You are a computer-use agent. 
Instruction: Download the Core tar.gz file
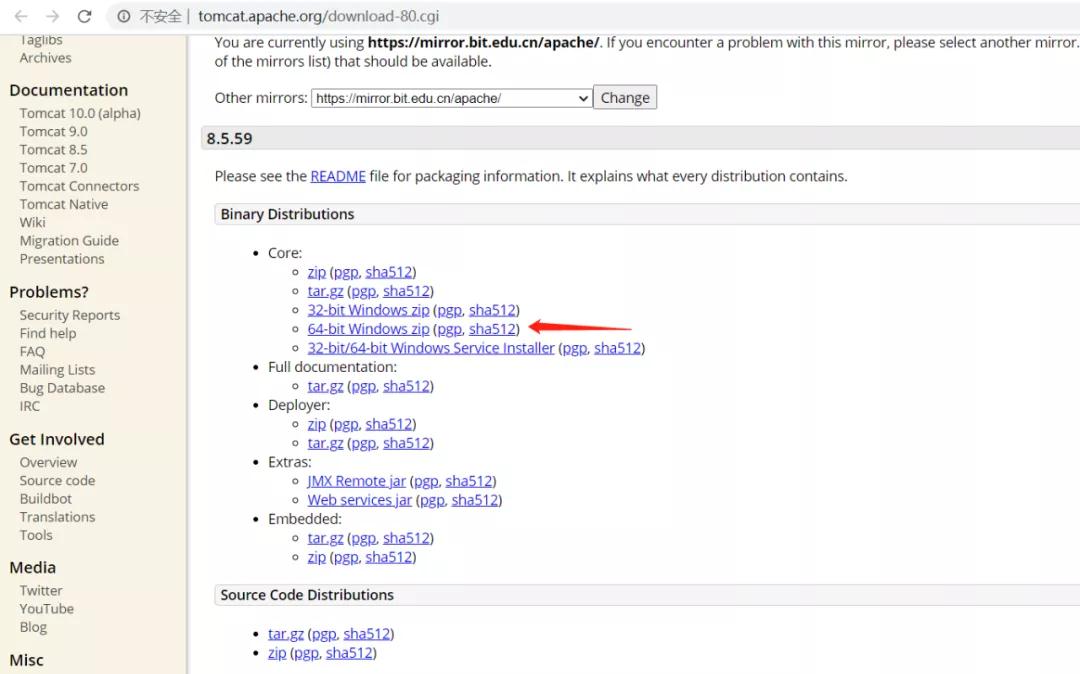click(x=325, y=291)
